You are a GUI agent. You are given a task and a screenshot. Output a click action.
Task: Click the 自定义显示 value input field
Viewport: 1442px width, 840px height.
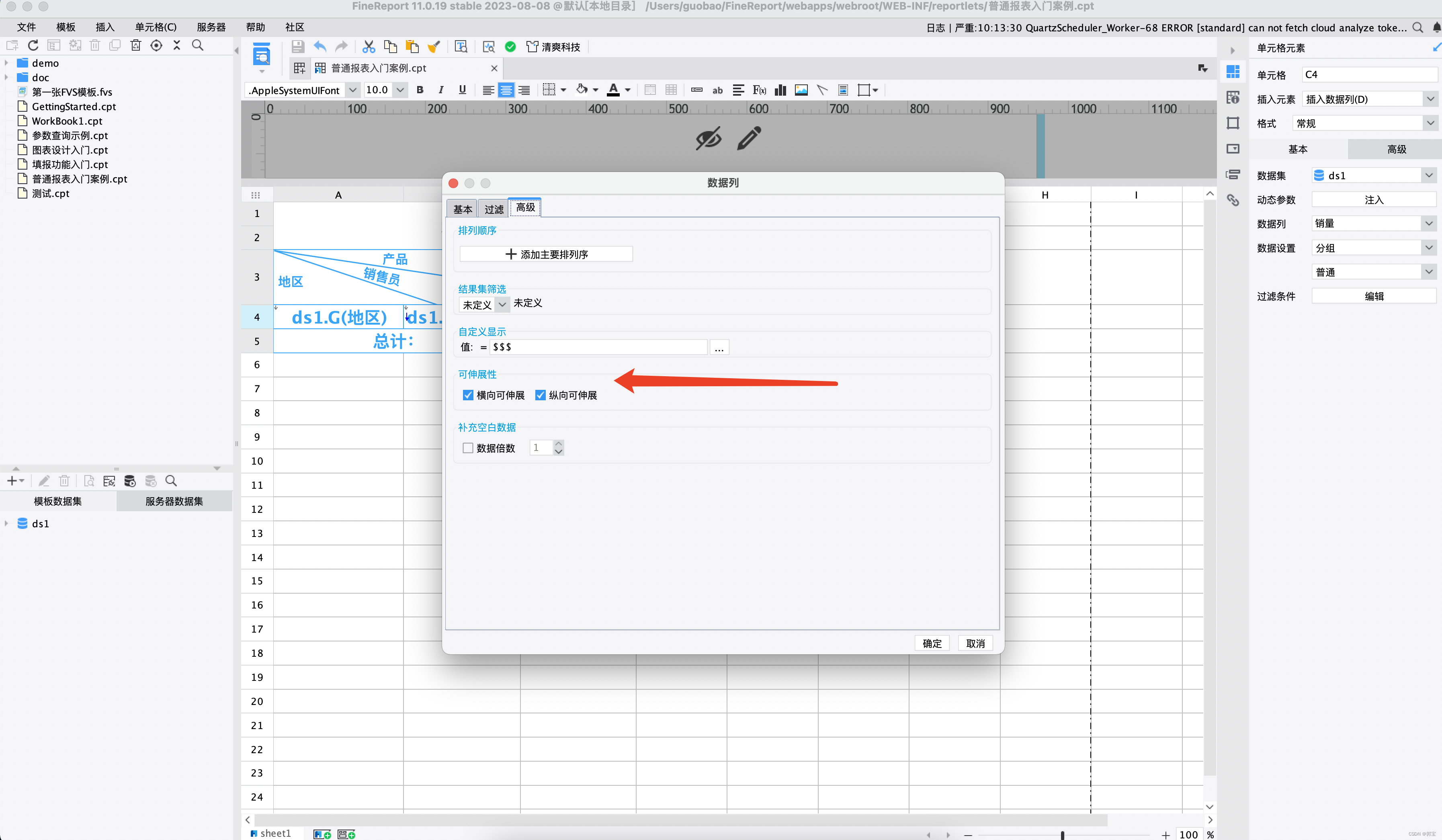tap(598, 347)
